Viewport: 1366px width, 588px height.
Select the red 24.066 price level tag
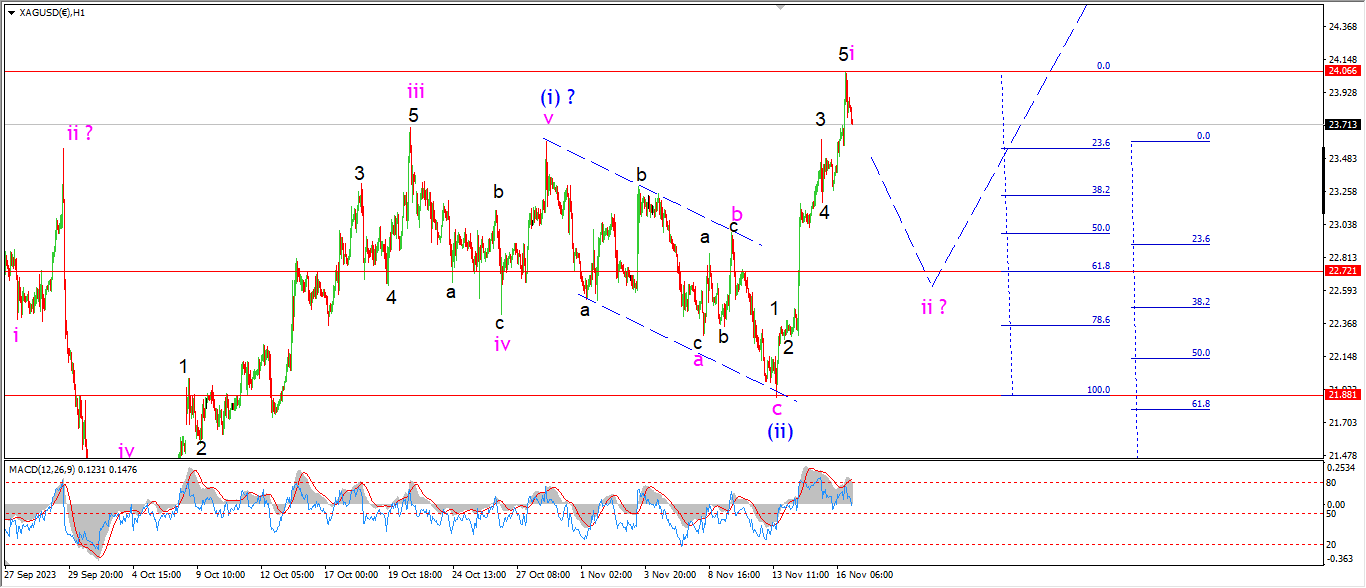[x=1340, y=71]
